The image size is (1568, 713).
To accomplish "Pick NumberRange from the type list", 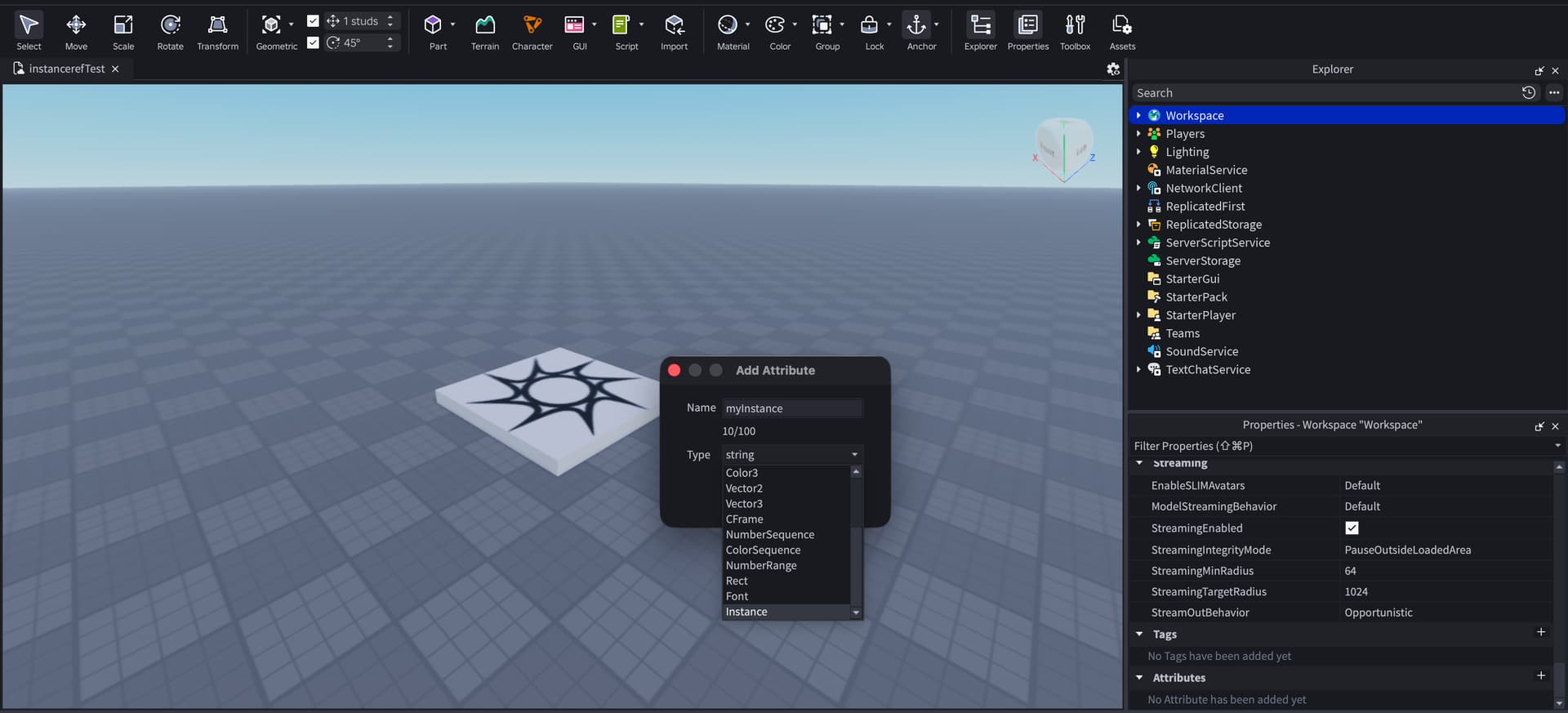I will 786,565.
